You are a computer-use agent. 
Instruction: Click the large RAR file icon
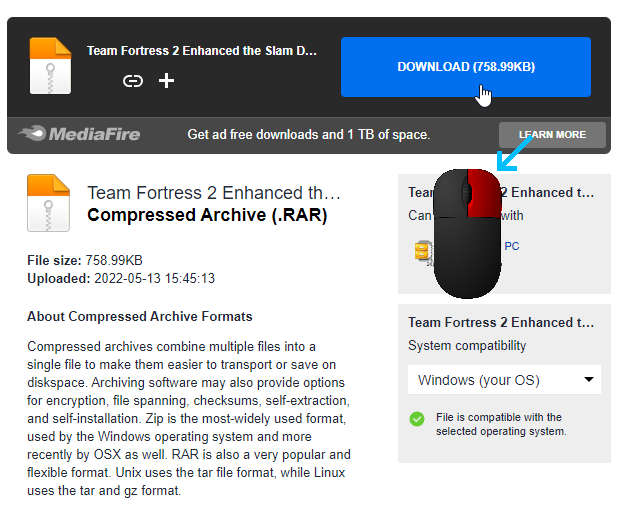point(48,203)
